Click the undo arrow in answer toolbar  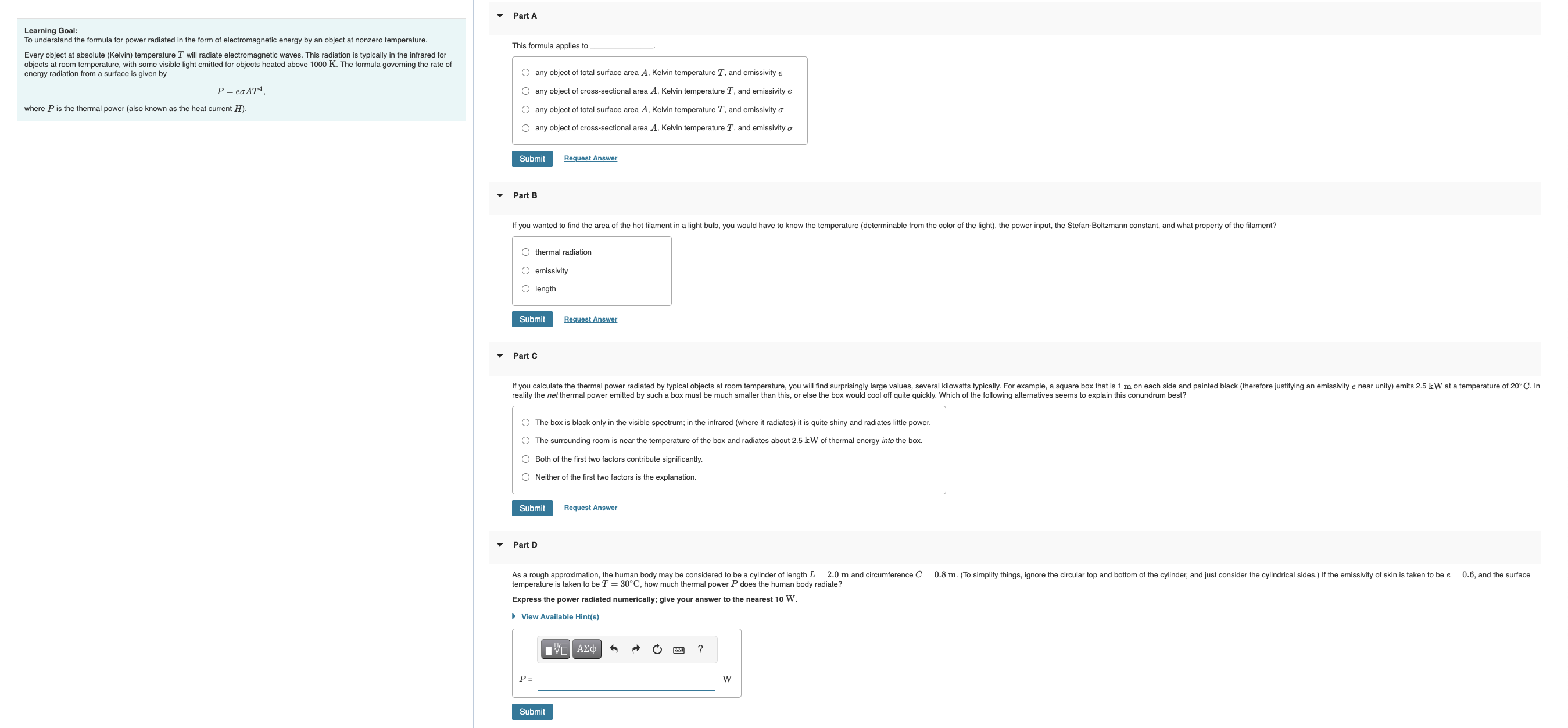614,649
